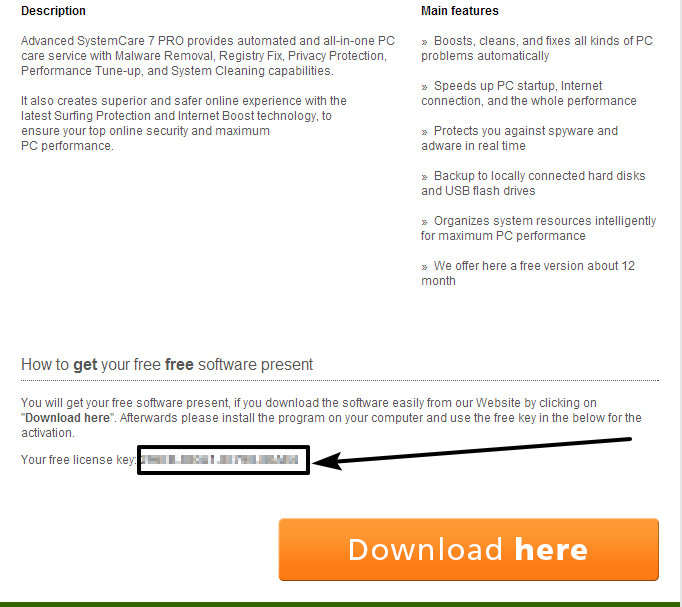Click the "Description" heading
The width and height of the screenshot is (682, 607).
(x=53, y=11)
